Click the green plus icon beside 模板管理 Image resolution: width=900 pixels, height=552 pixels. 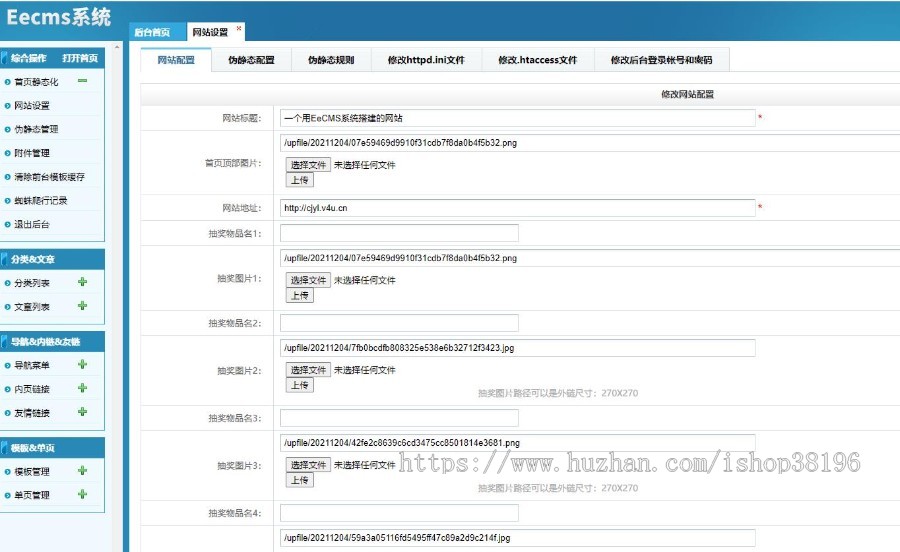tap(83, 471)
